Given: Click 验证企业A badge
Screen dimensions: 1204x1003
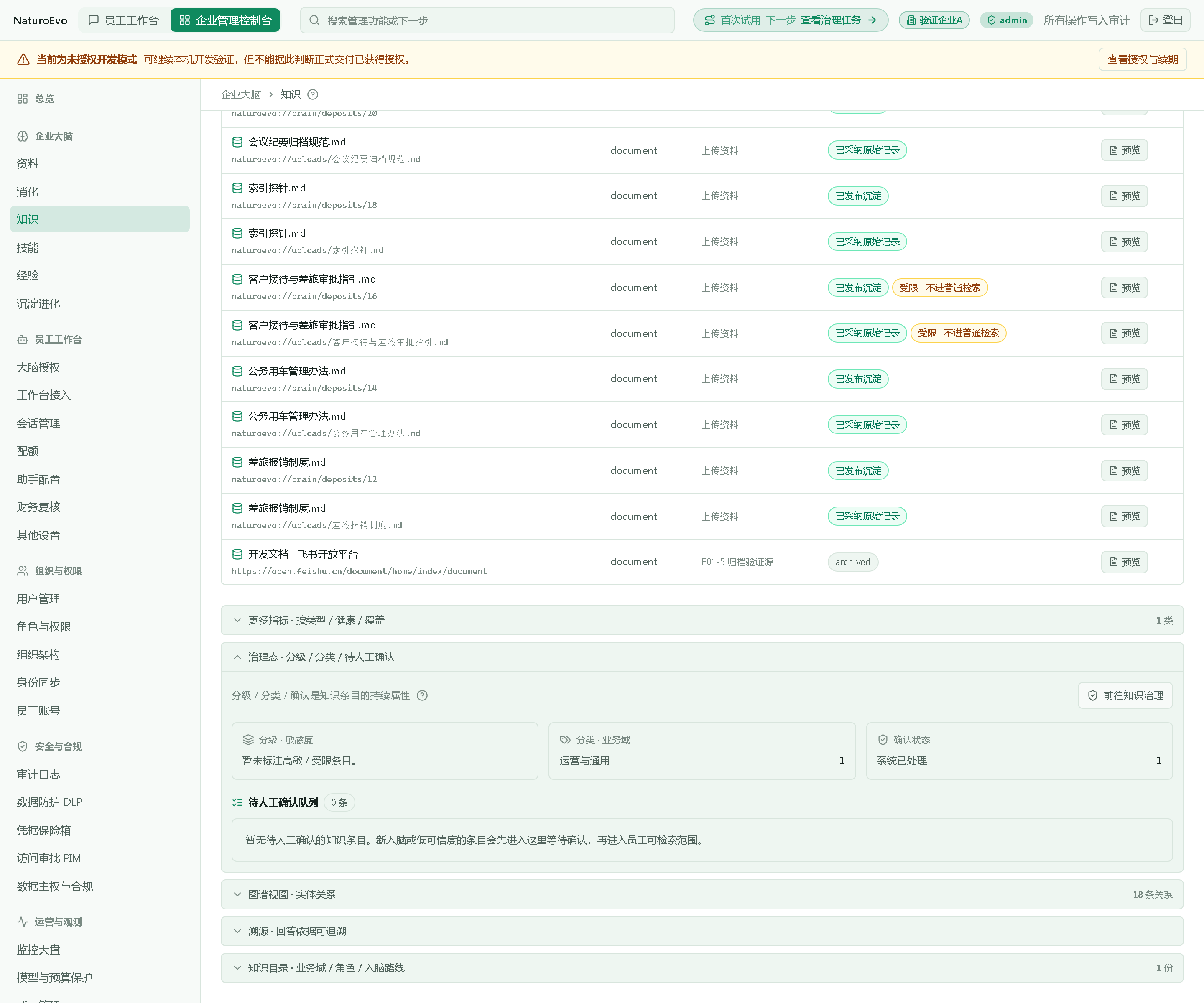Looking at the screenshot, I should (934, 20).
